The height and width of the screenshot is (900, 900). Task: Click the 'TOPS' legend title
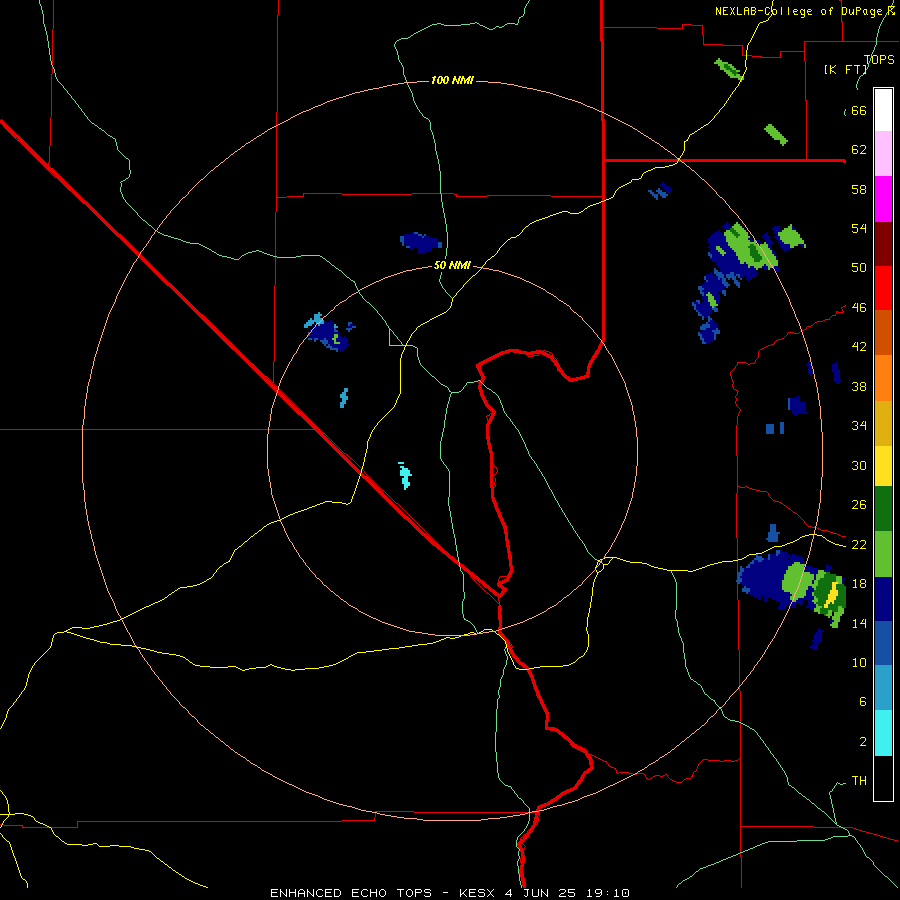(x=879, y=59)
